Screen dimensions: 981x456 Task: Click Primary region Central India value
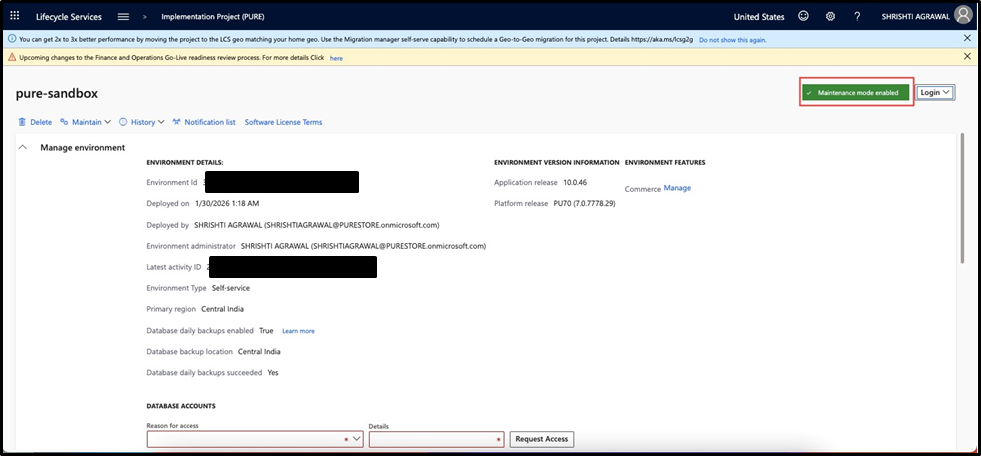223,309
